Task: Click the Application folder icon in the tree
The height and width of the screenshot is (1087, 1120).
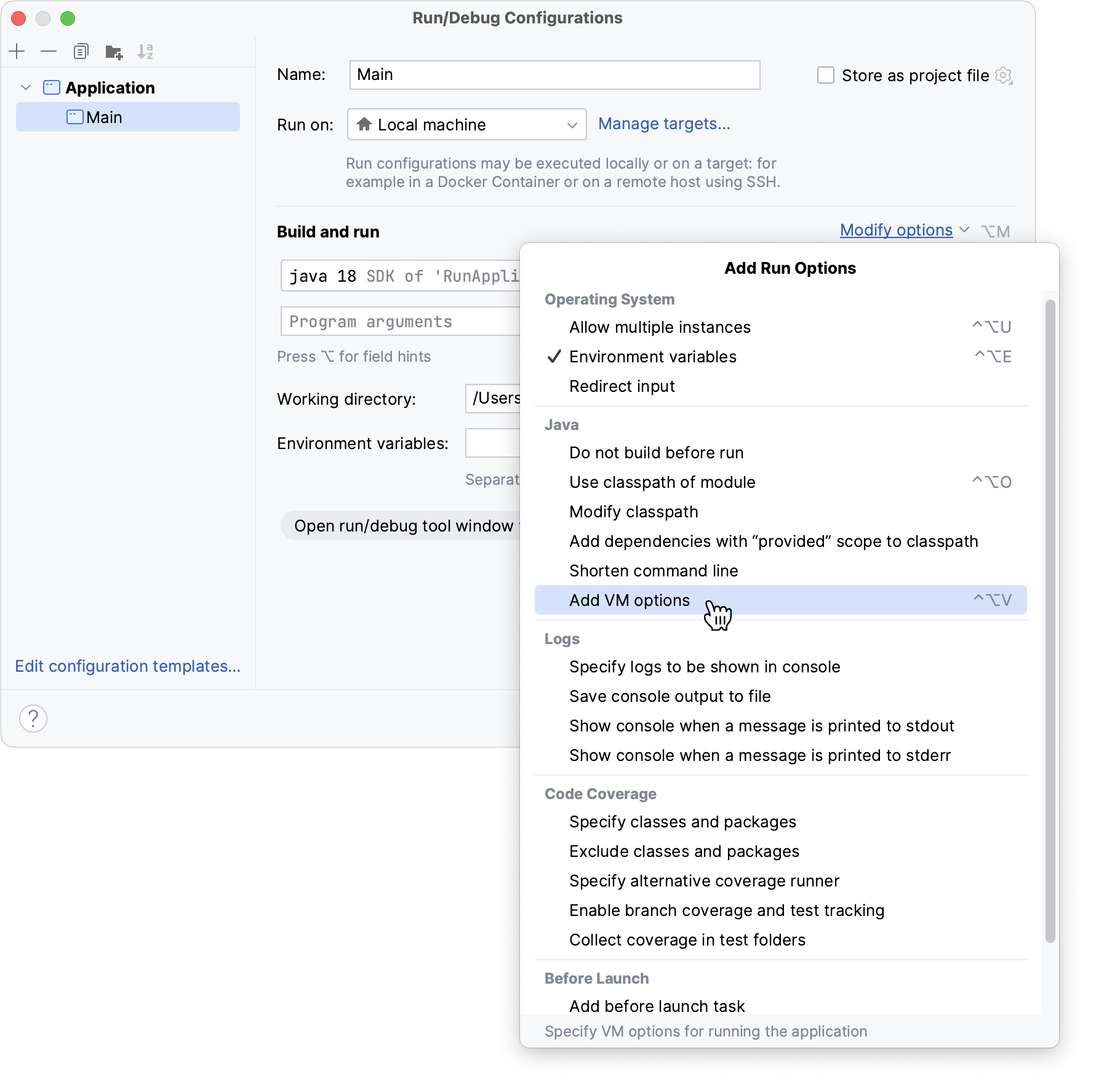Action: coord(52,87)
